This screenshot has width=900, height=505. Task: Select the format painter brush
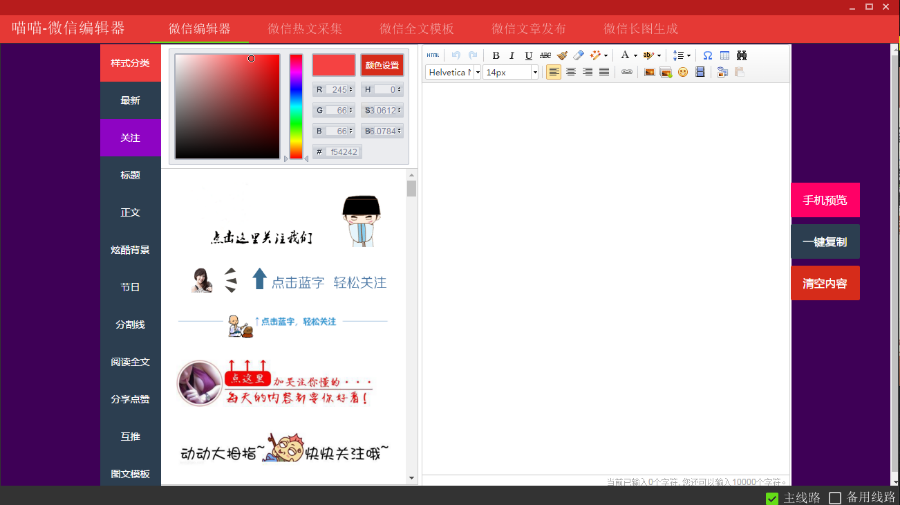[562, 56]
